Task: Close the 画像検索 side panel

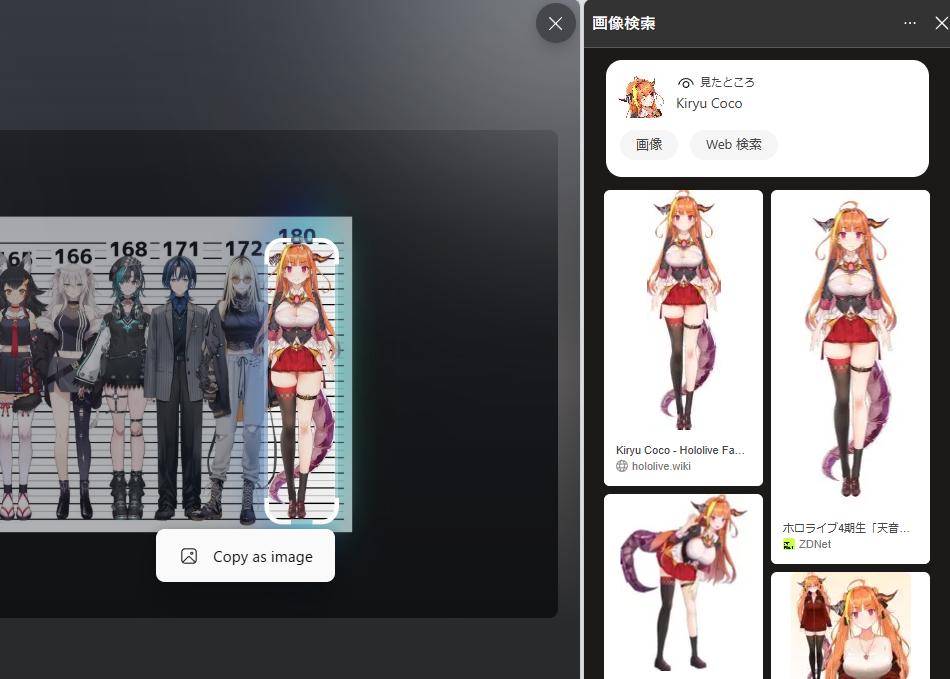Action: click(x=940, y=23)
